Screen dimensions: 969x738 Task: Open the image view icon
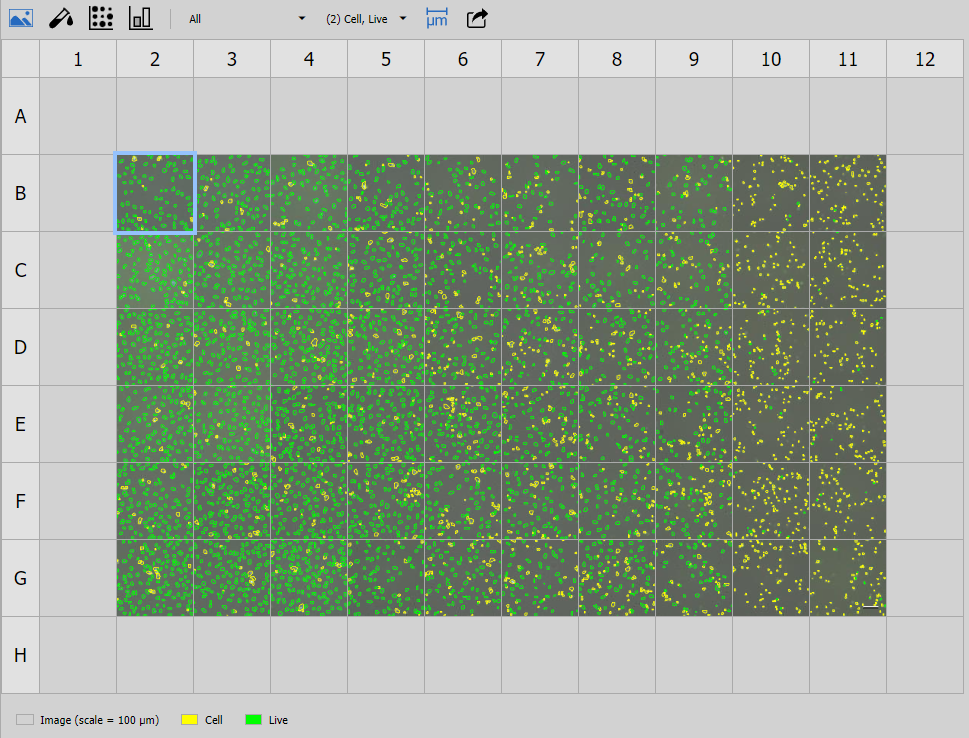pos(21,19)
